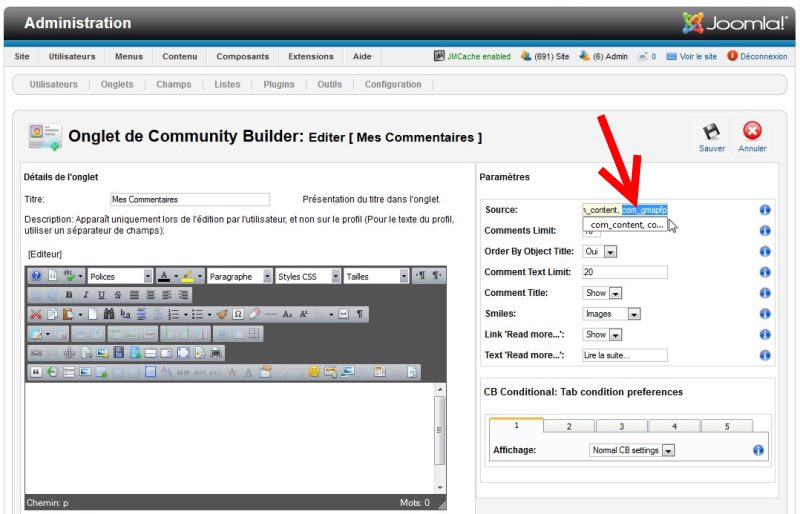Click the broom cleanup code icon
This screenshot has width=800, height=514.
[x=221, y=314]
